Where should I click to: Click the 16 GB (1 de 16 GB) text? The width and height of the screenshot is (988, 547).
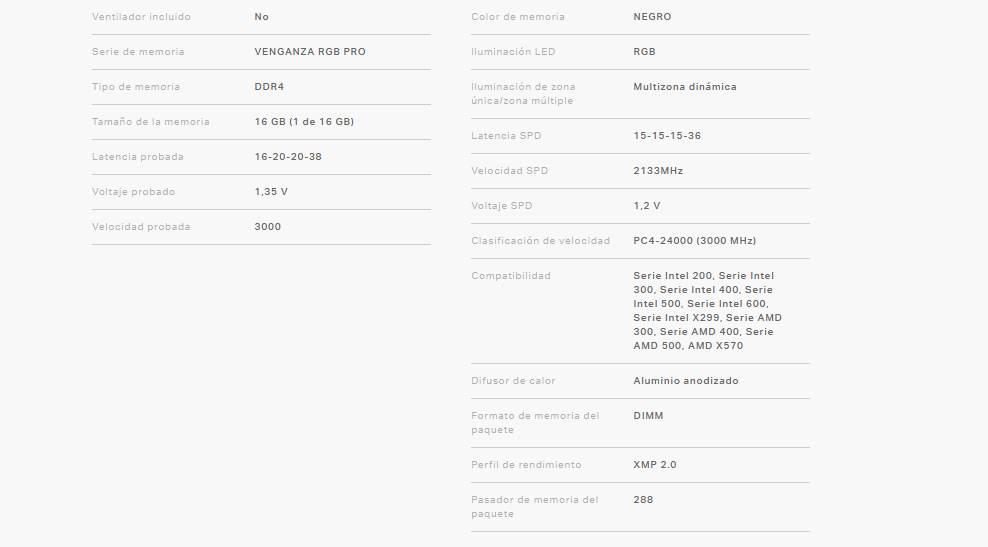[304, 122]
